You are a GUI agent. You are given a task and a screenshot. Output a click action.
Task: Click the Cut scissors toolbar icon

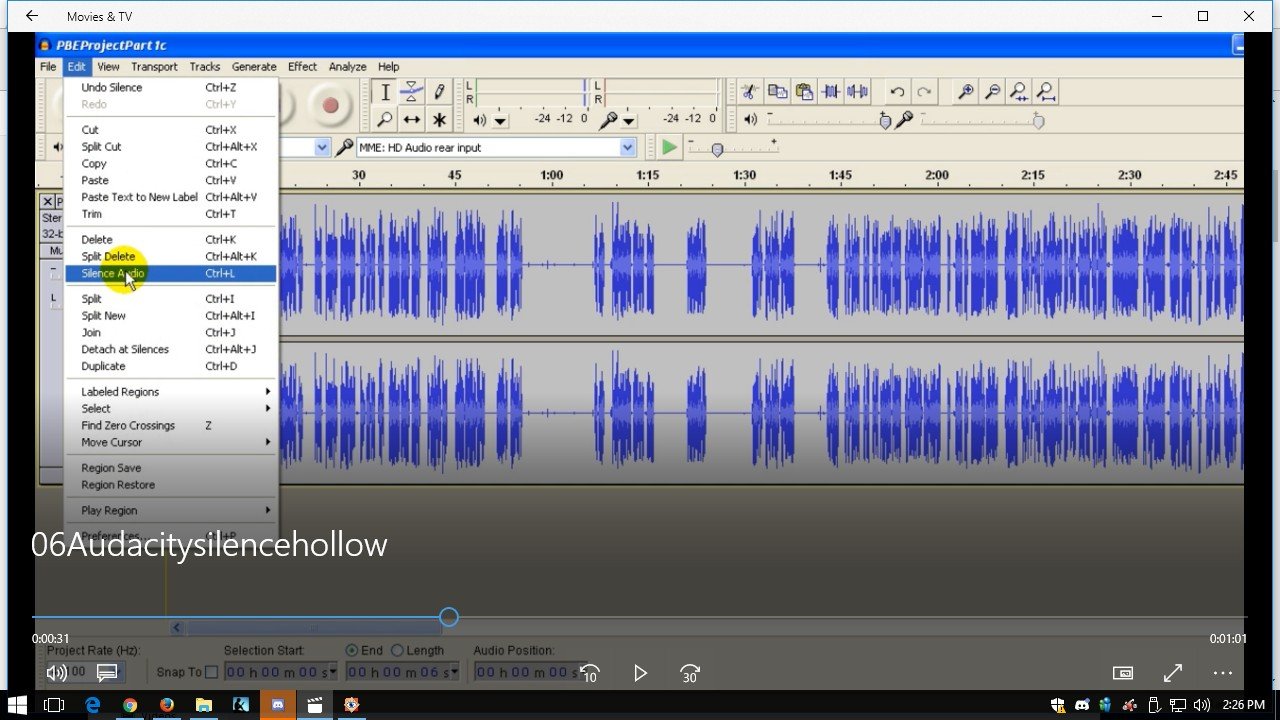[x=748, y=92]
